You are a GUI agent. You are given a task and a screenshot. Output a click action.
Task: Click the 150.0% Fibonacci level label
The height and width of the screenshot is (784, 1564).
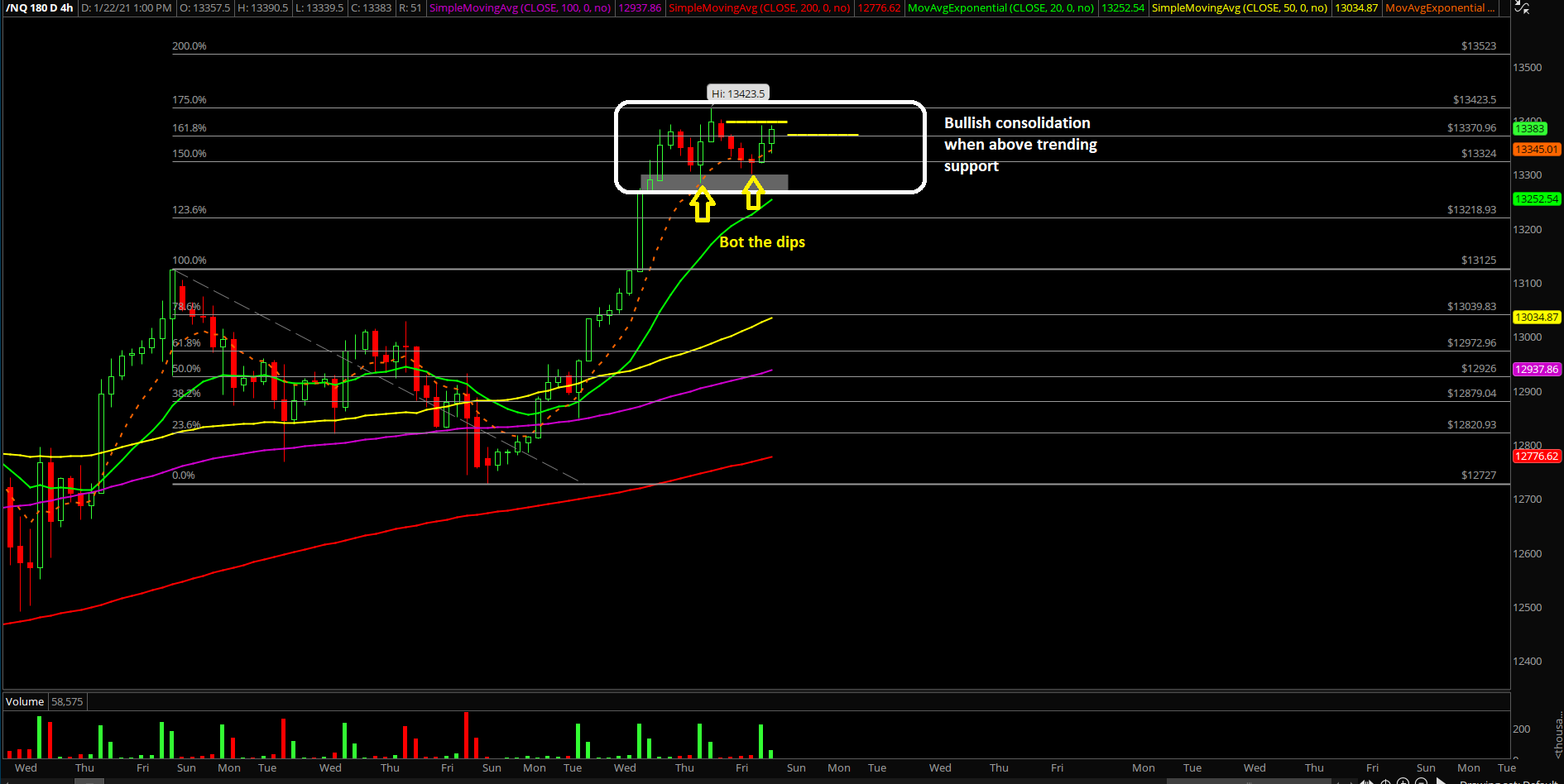tap(190, 154)
